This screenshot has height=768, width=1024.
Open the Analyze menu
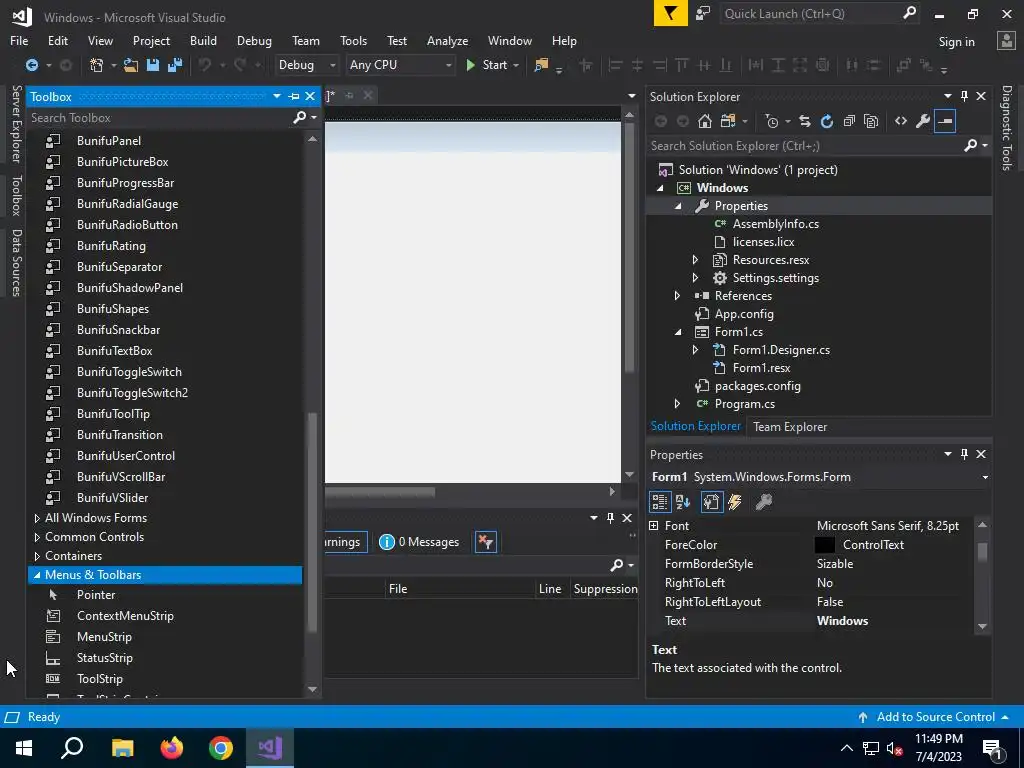(x=447, y=40)
